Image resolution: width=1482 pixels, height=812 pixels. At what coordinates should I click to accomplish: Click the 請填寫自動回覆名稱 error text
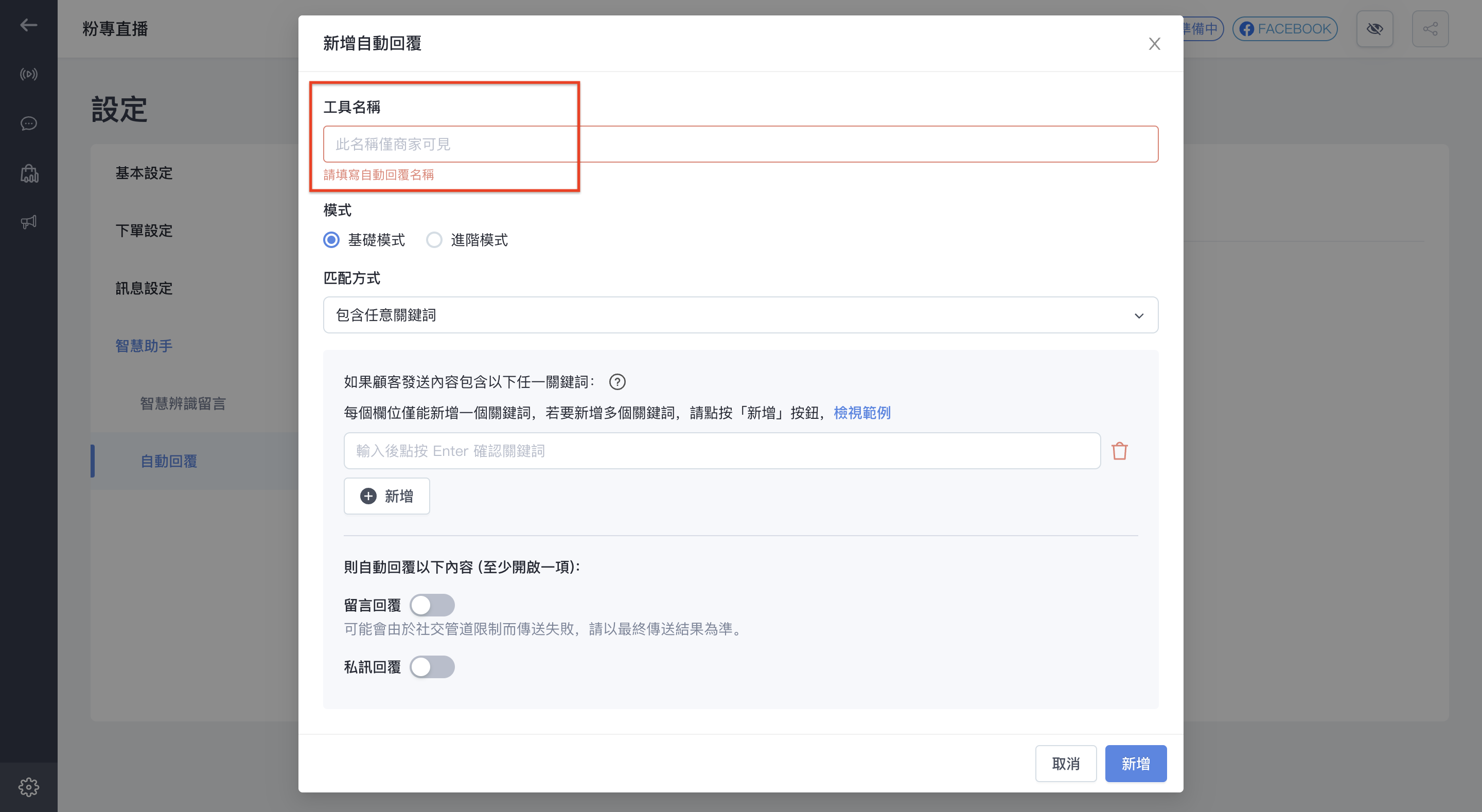coord(379,174)
